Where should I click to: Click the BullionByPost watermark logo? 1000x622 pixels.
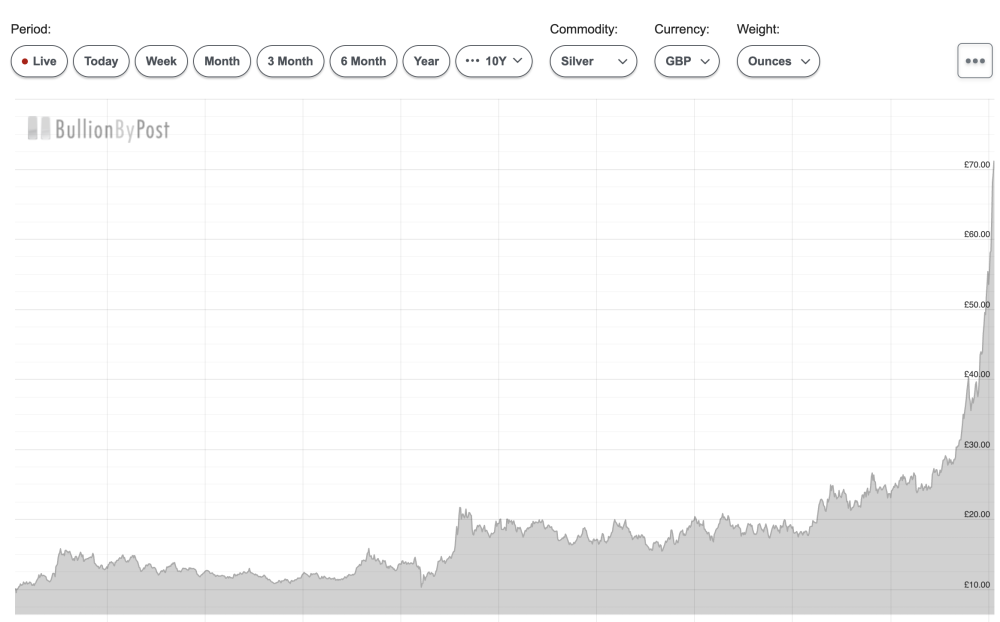pyautogui.click(x=97, y=129)
